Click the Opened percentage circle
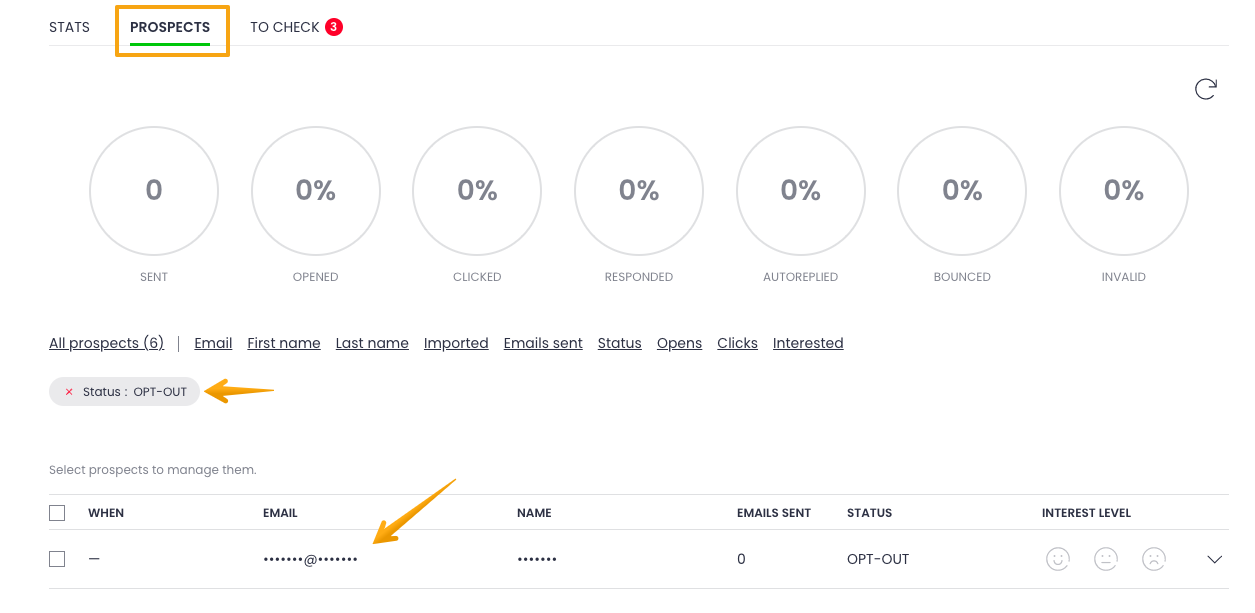Viewport: 1255px width, 613px height. 316,191
